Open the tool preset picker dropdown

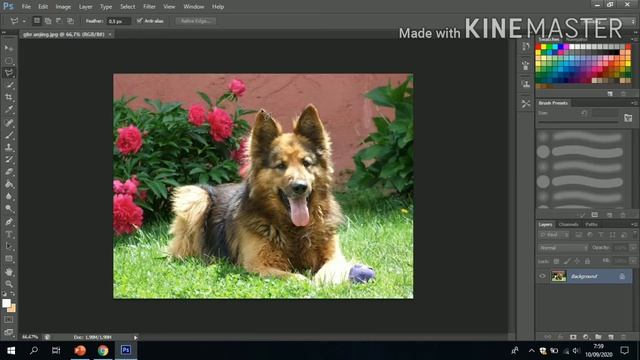click(24, 21)
